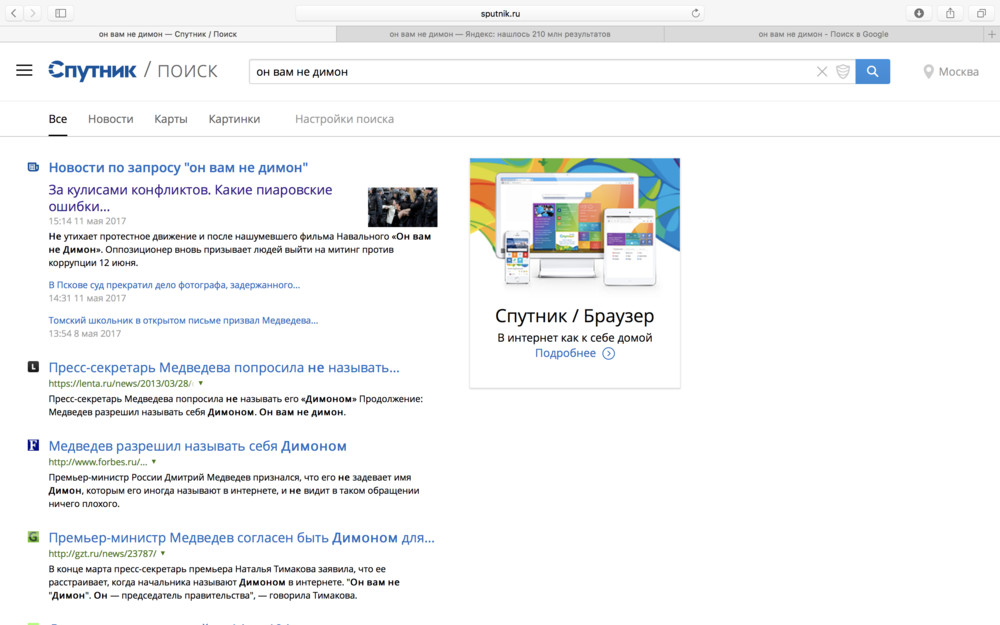Click the Safari share button
Screen dimensions: 1000x625
point(950,13)
